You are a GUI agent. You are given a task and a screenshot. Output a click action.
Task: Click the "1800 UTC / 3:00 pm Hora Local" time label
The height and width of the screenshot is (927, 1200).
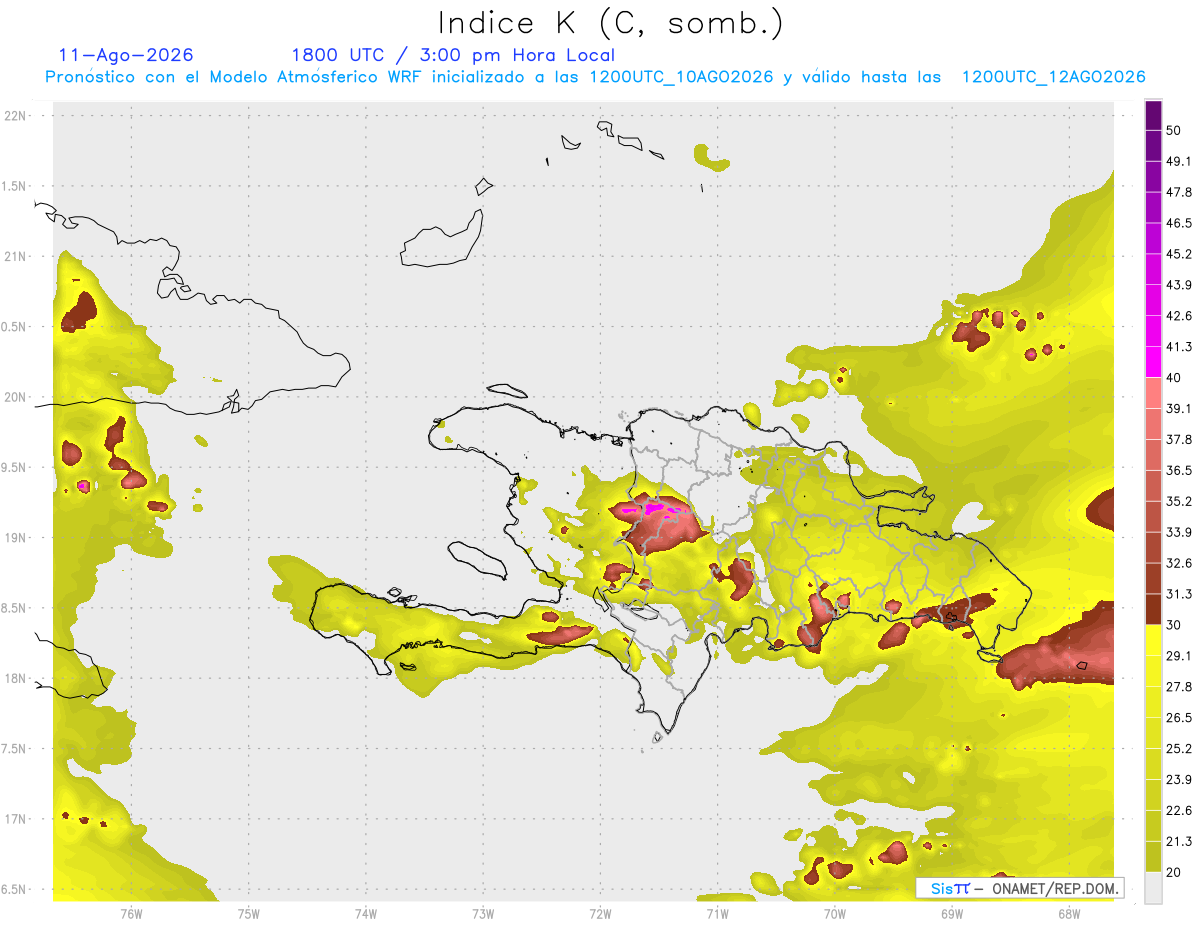(453, 55)
